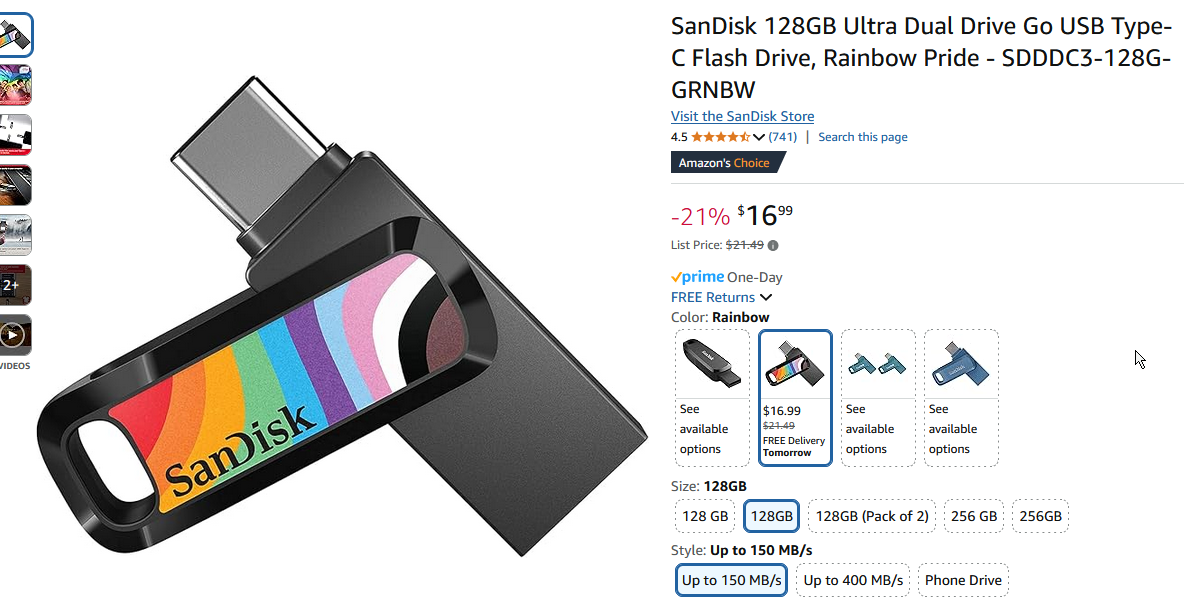Select the 256 GB size option

(x=974, y=516)
